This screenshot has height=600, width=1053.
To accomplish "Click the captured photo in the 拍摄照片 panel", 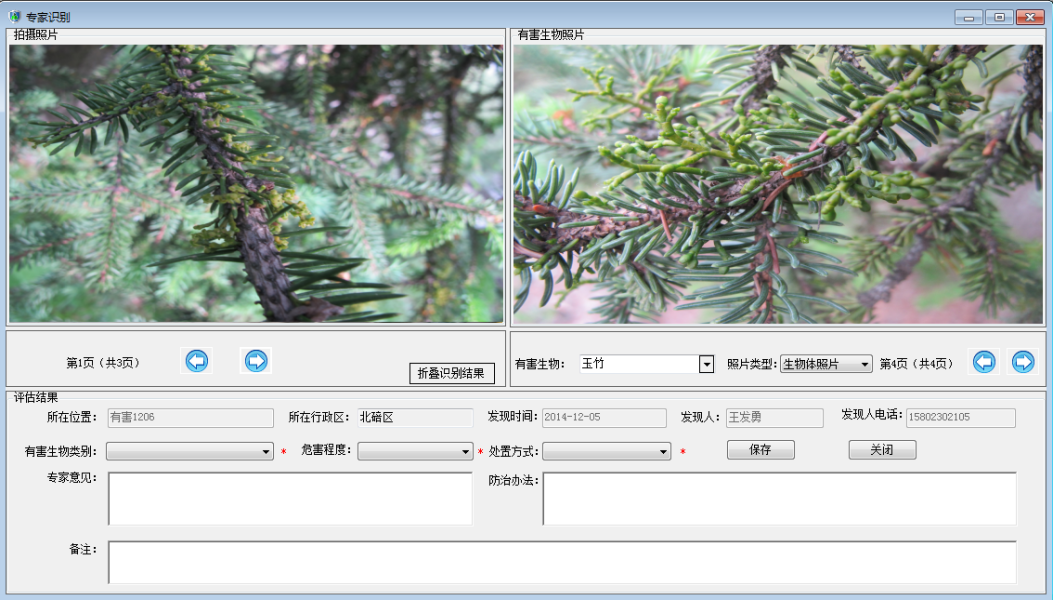I will 255,180.
